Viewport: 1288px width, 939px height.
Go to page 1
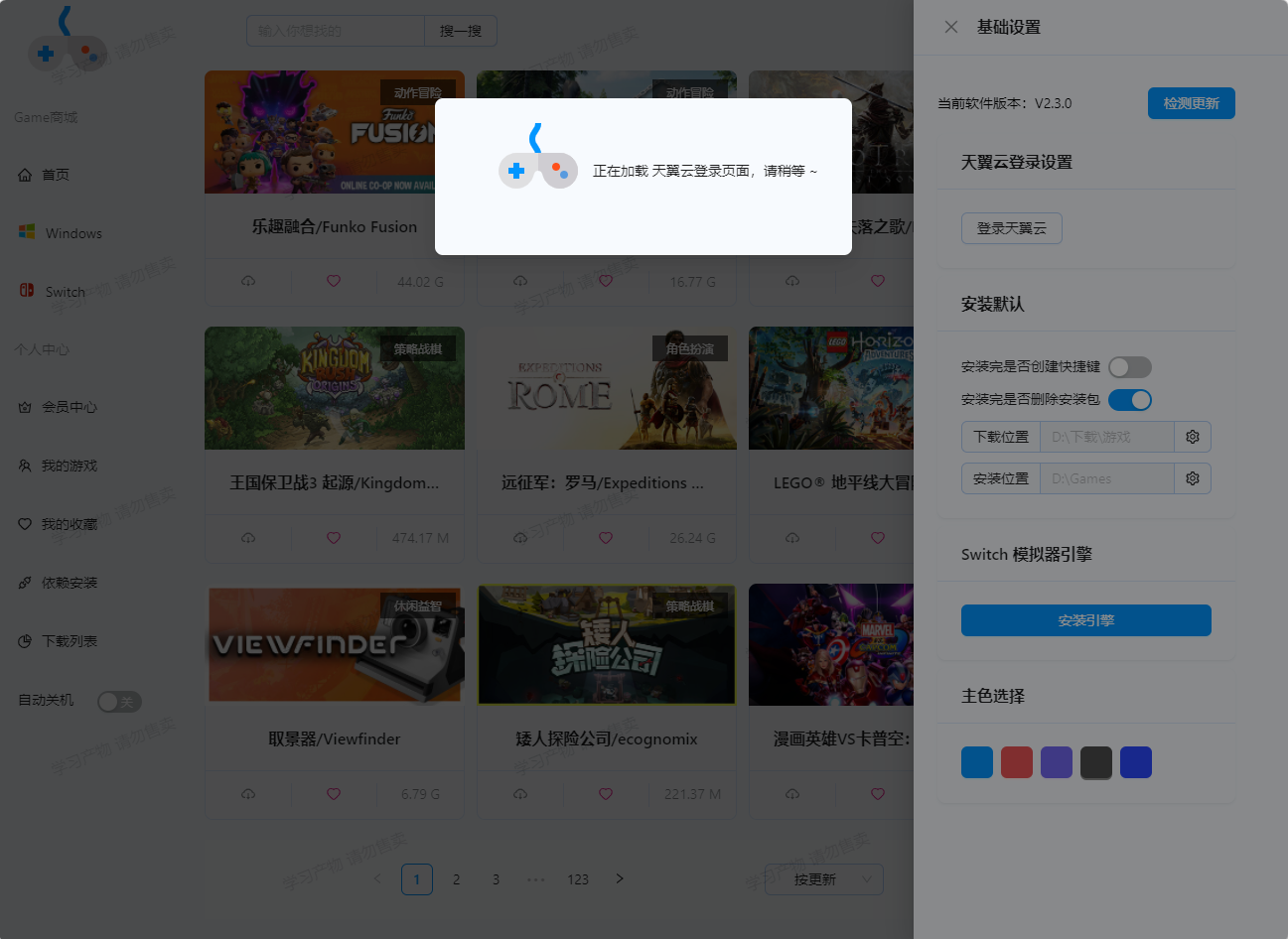pos(417,879)
